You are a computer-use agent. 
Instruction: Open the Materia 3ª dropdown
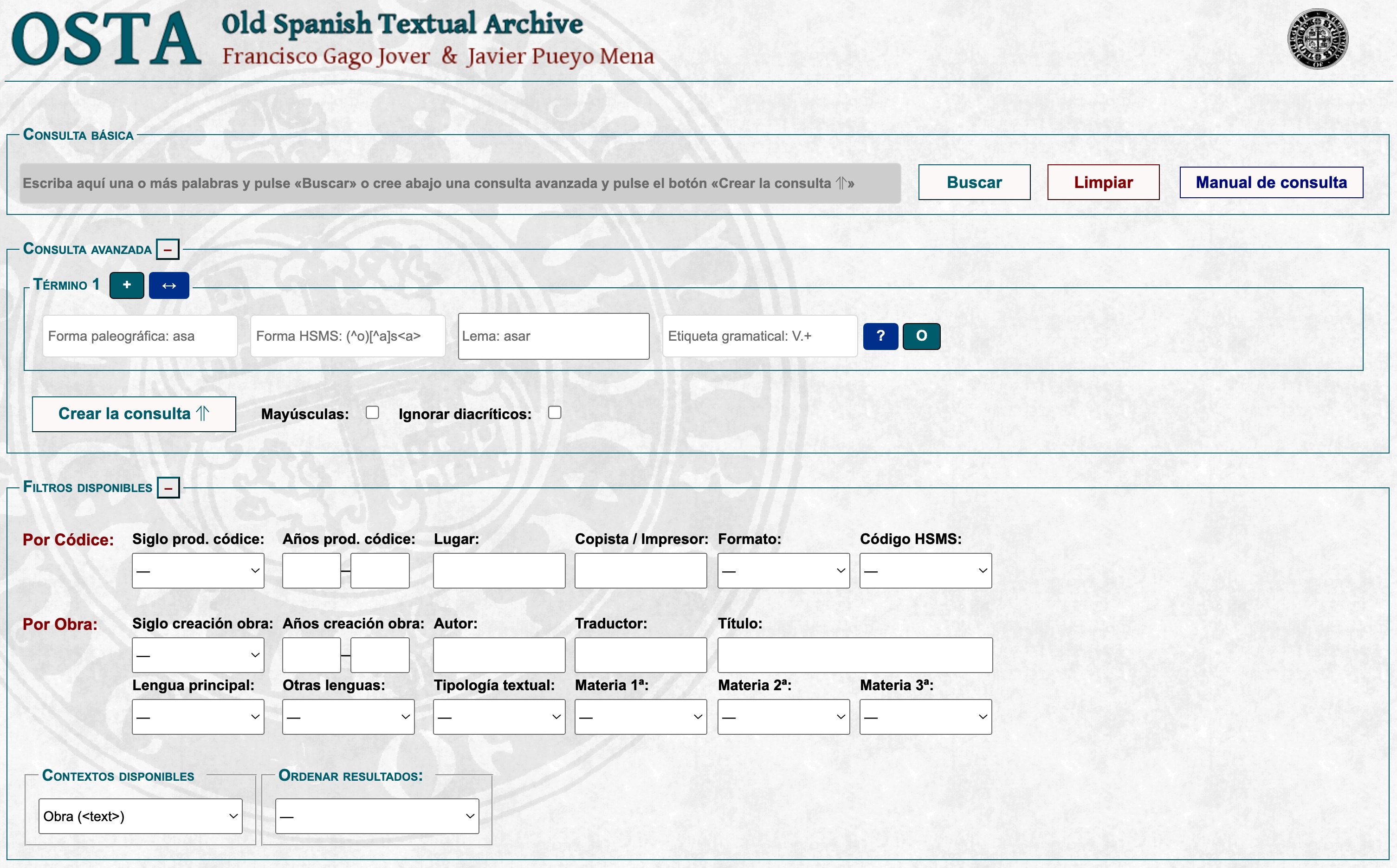(925, 716)
